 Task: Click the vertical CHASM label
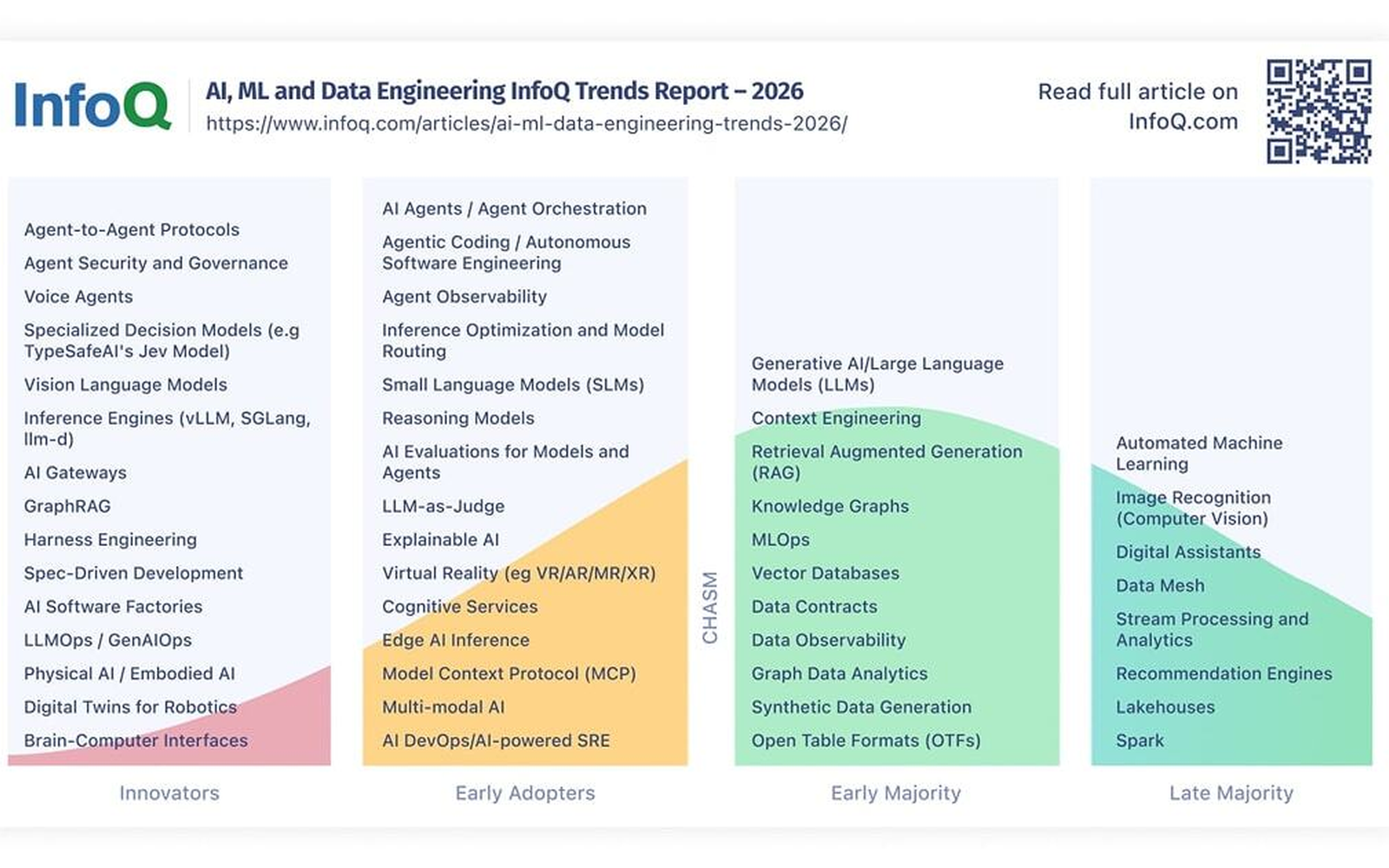click(710, 608)
